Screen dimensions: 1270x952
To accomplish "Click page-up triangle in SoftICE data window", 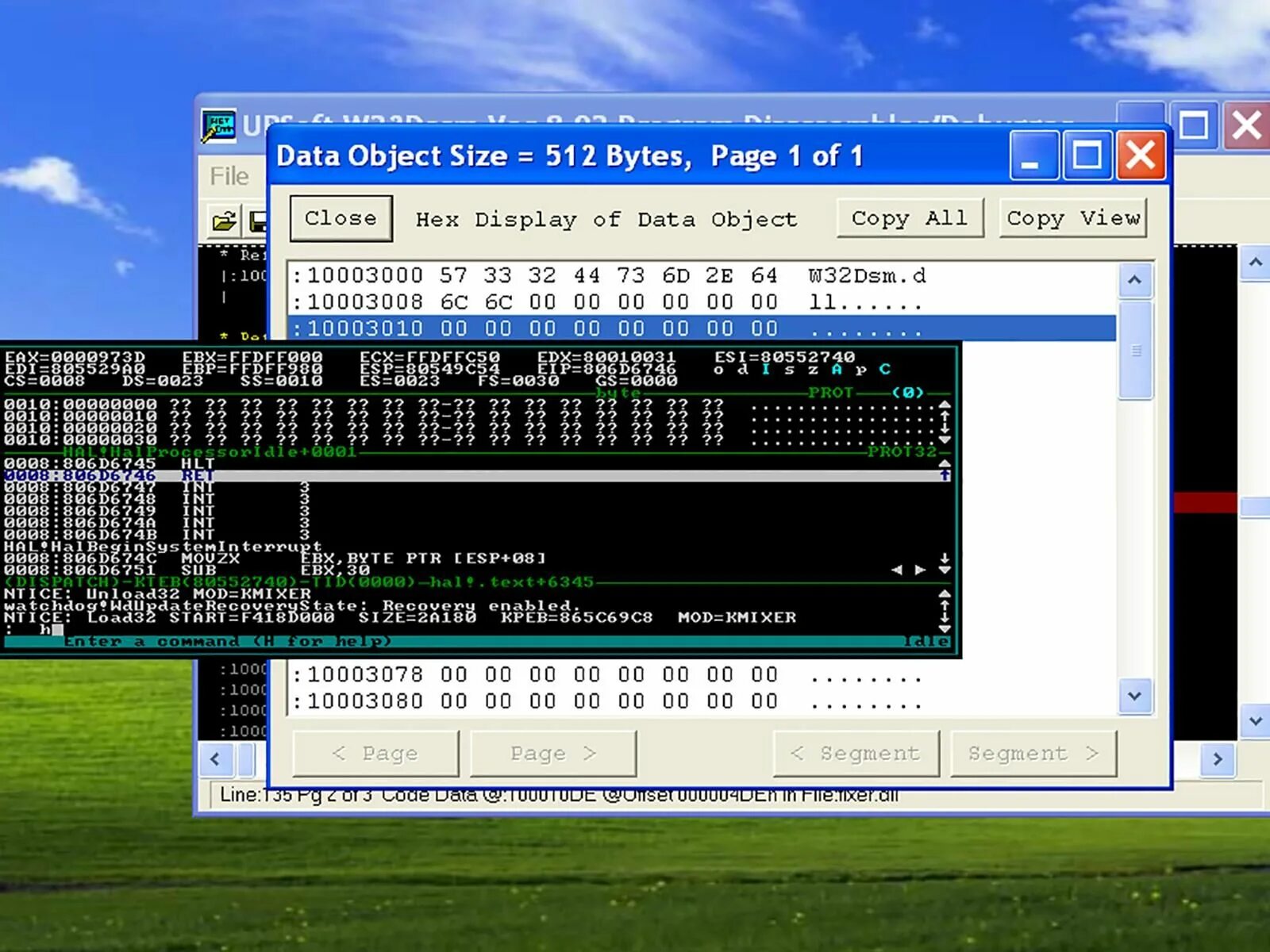I will click(x=945, y=405).
